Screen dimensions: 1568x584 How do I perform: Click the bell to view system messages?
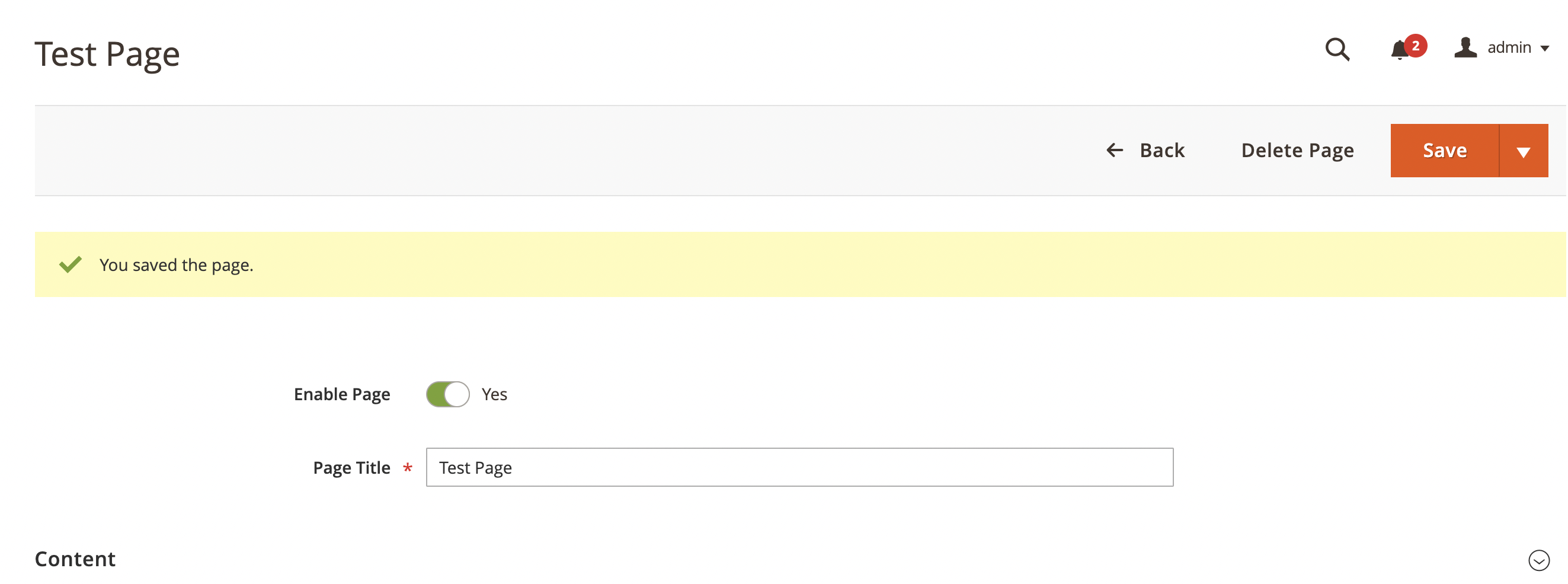[1400, 50]
